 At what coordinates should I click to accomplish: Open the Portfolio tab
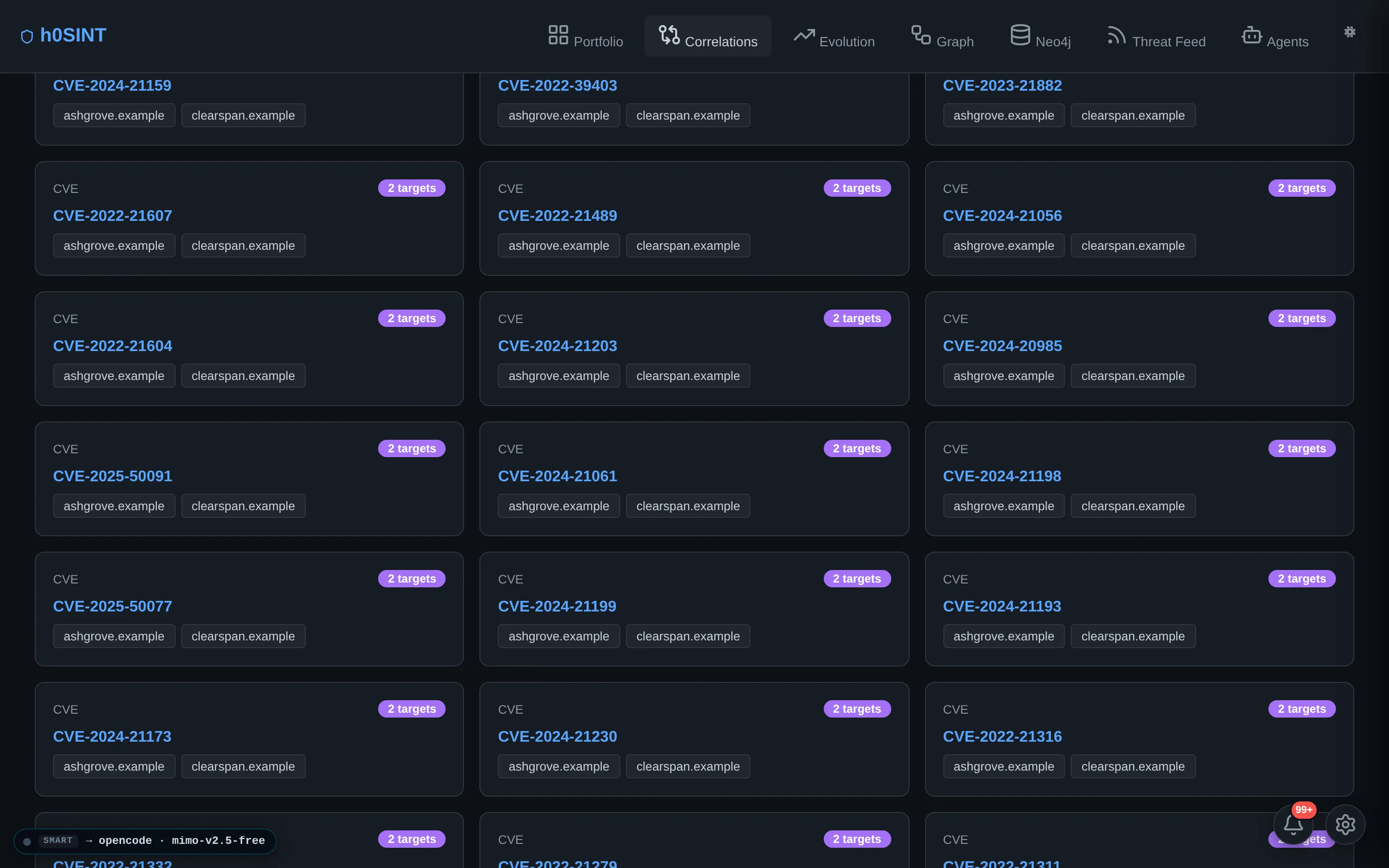point(586,36)
